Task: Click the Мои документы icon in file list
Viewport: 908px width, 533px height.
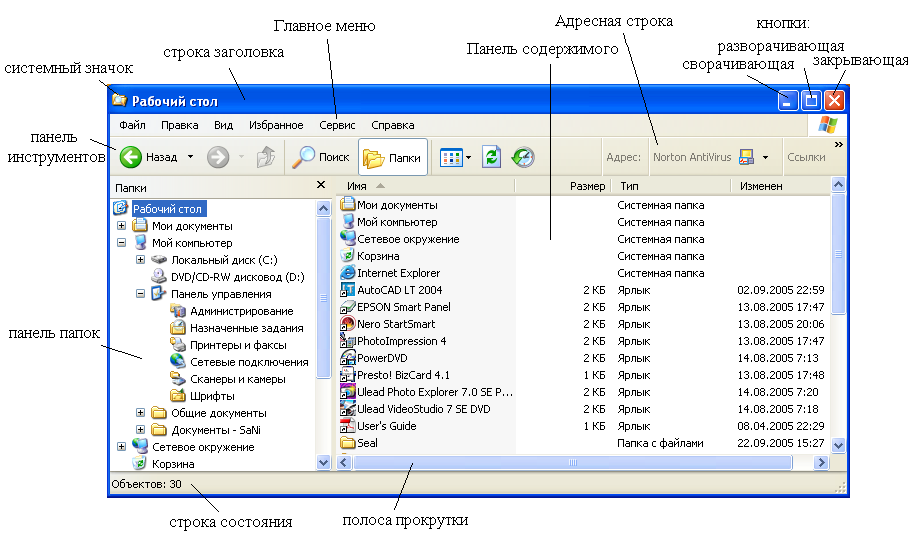Action: (347, 204)
